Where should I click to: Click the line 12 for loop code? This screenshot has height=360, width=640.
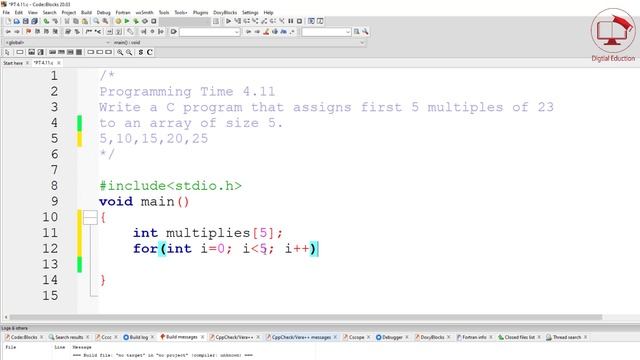click(226, 249)
